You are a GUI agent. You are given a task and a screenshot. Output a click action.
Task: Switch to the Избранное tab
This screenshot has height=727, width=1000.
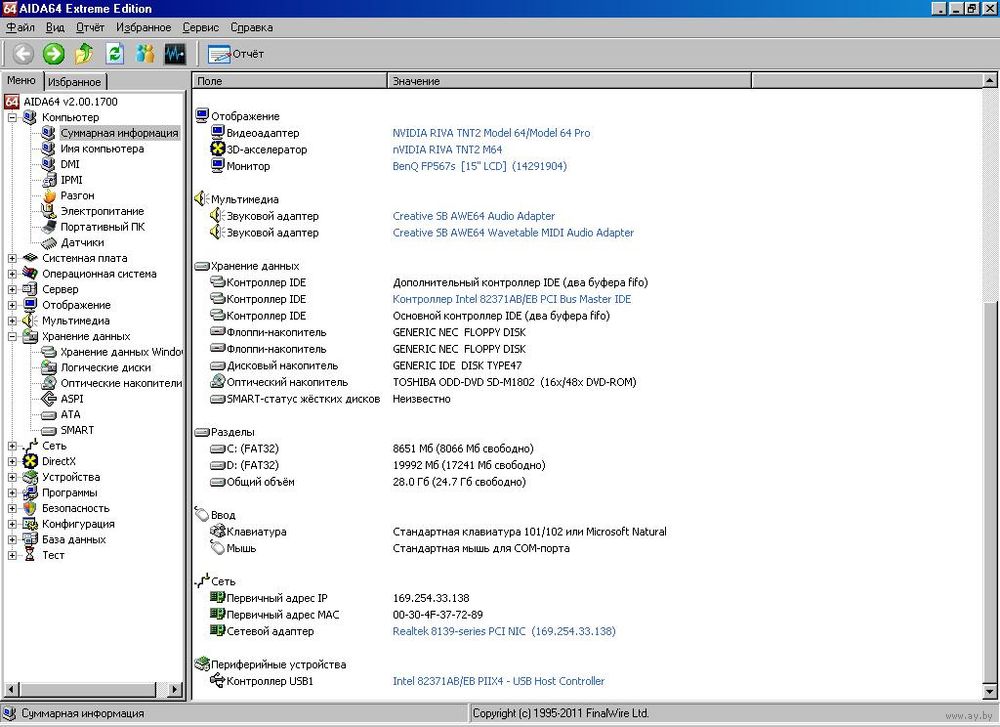point(74,82)
